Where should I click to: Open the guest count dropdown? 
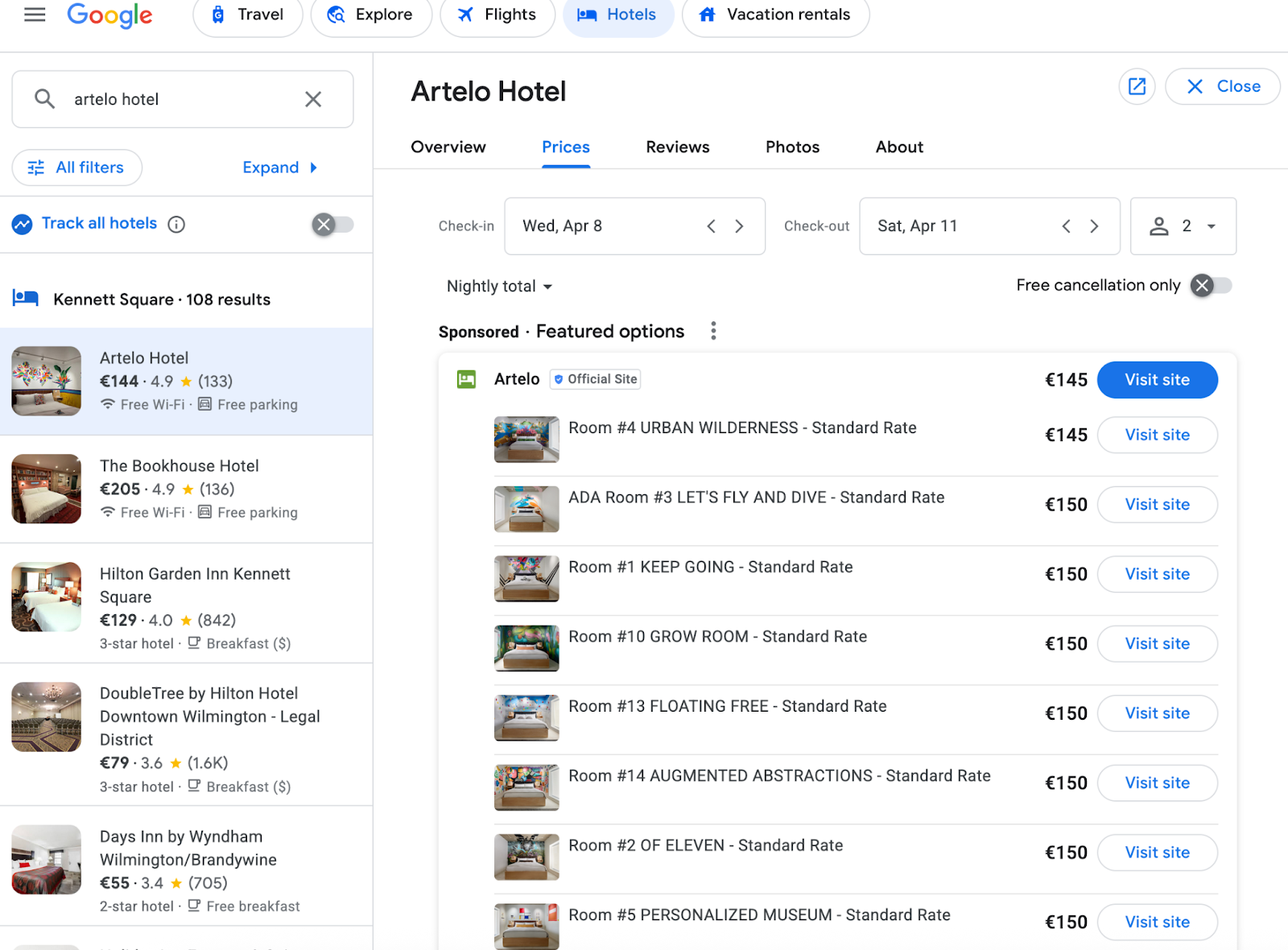pyautogui.click(x=1183, y=226)
